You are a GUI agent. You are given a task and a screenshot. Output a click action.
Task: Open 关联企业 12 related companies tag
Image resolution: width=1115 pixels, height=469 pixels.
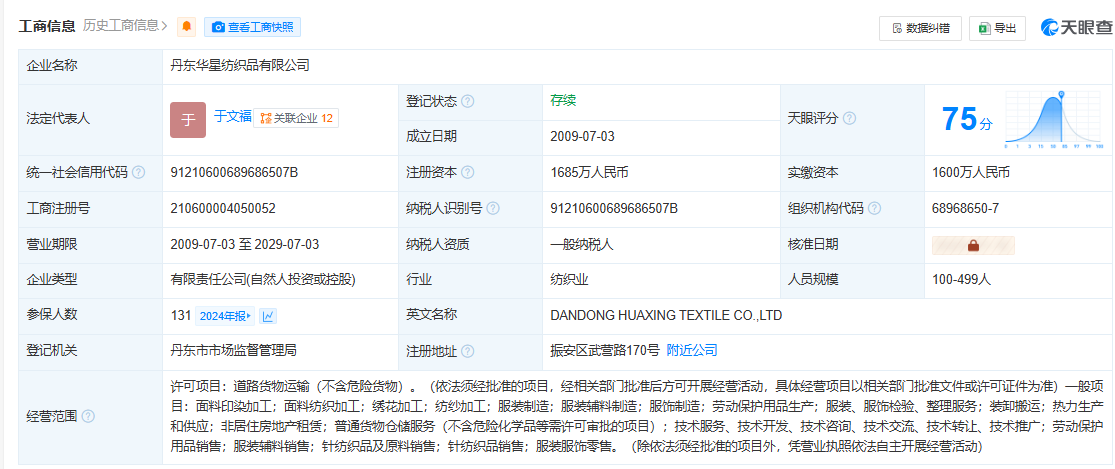point(296,118)
